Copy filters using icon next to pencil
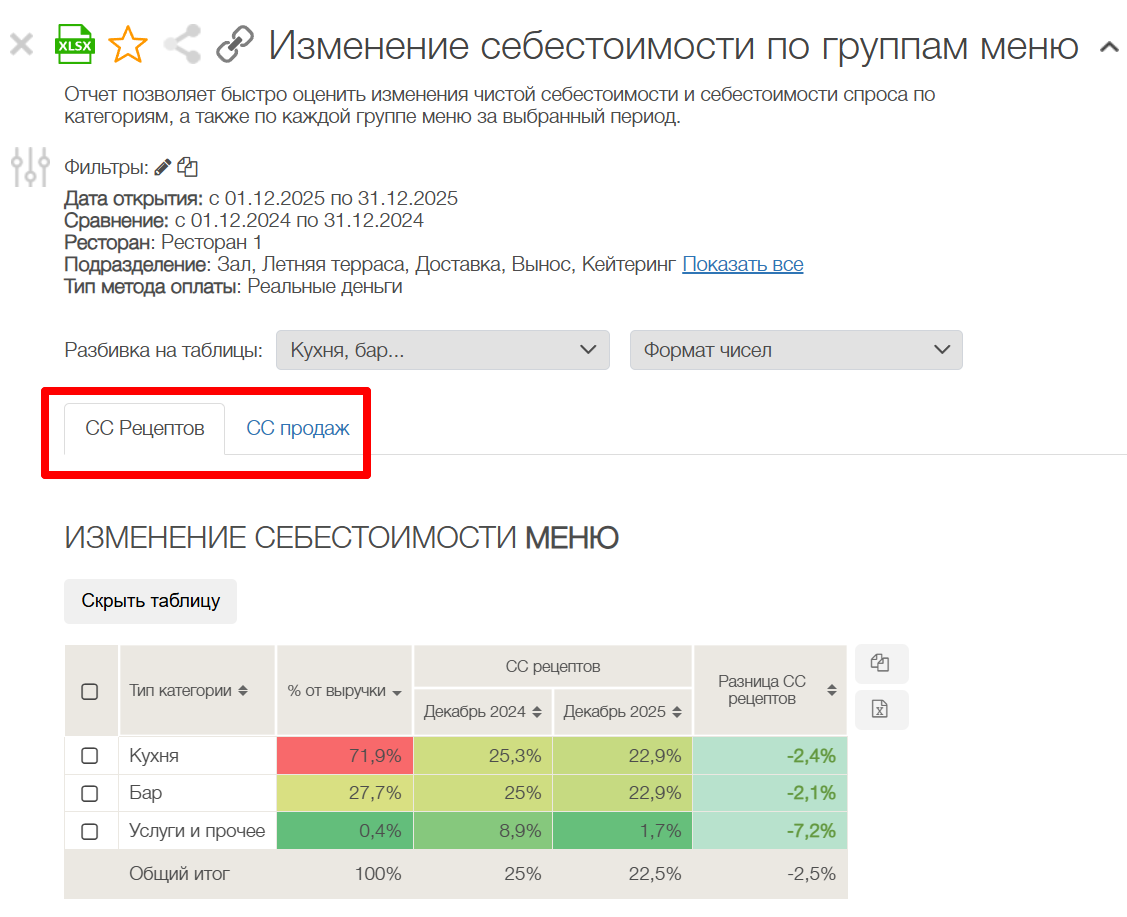The image size is (1127, 917). coord(187,167)
